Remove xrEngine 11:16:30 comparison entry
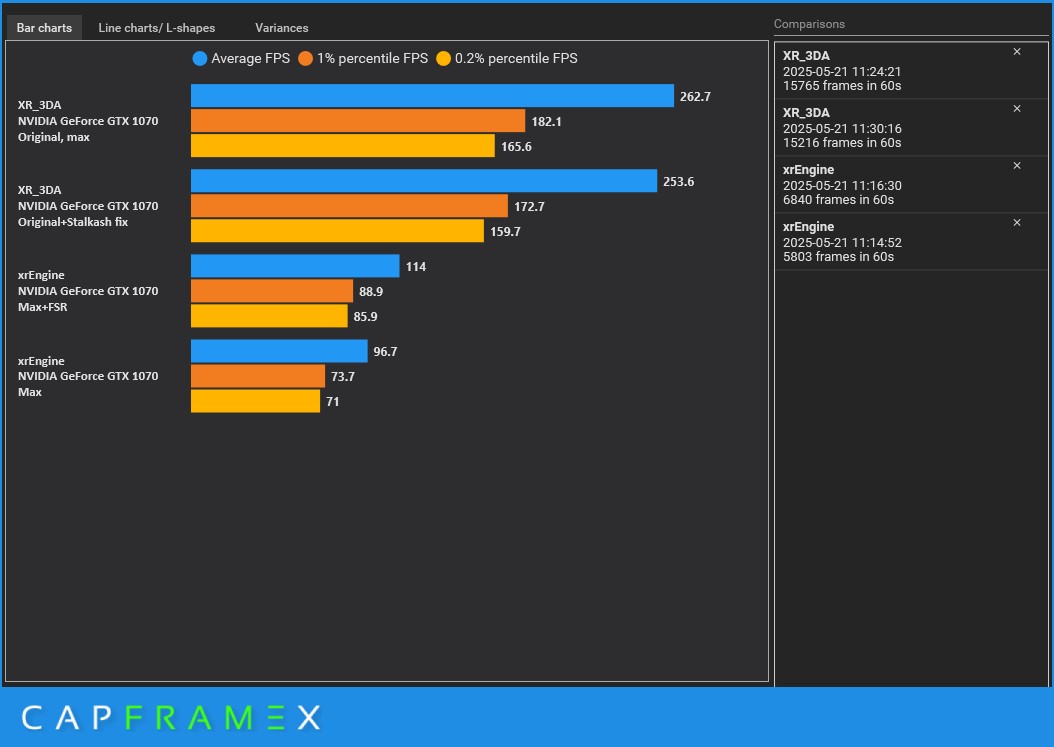This screenshot has height=747, width=1054. click(x=1017, y=166)
